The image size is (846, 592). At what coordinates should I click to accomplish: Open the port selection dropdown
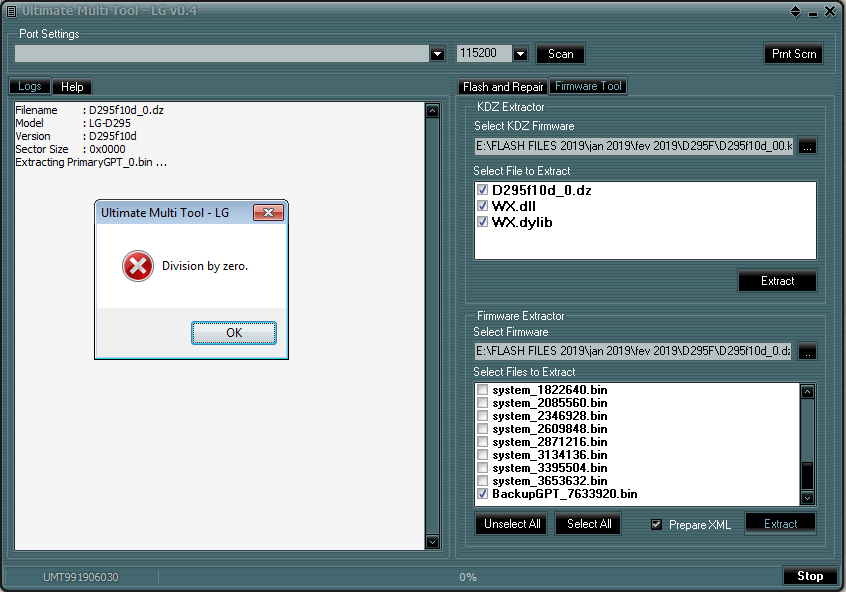click(x=438, y=53)
